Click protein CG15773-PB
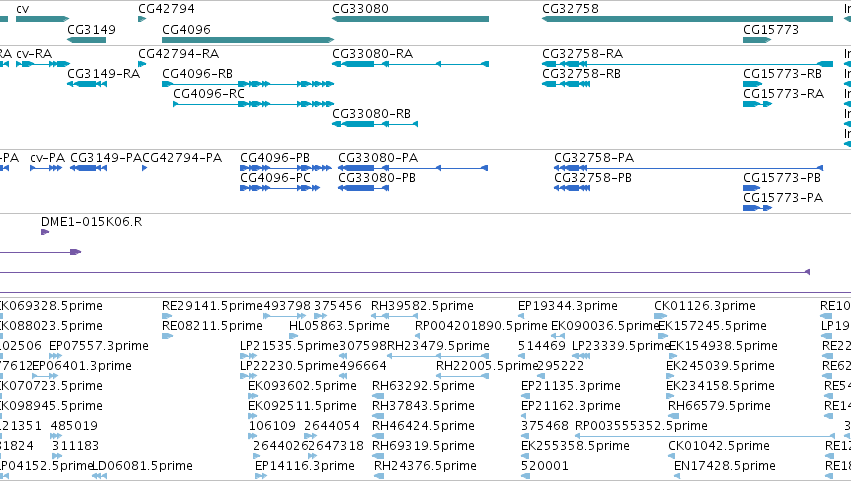 click(x=752, y=188)
